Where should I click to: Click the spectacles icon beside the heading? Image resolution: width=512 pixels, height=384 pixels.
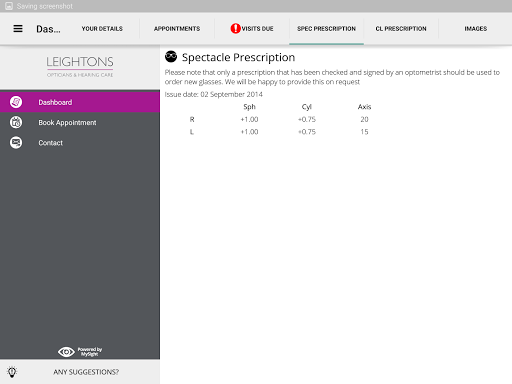pyautogui.click(x=171, y=57)
